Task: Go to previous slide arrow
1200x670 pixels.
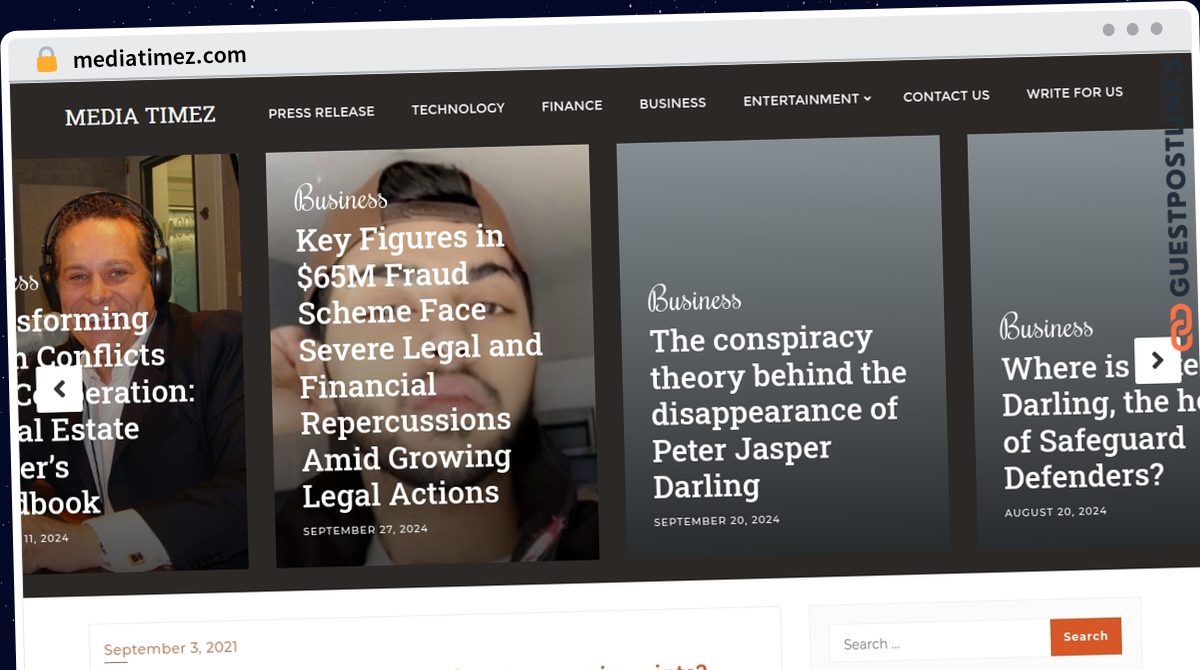Action: pos(59,389)
